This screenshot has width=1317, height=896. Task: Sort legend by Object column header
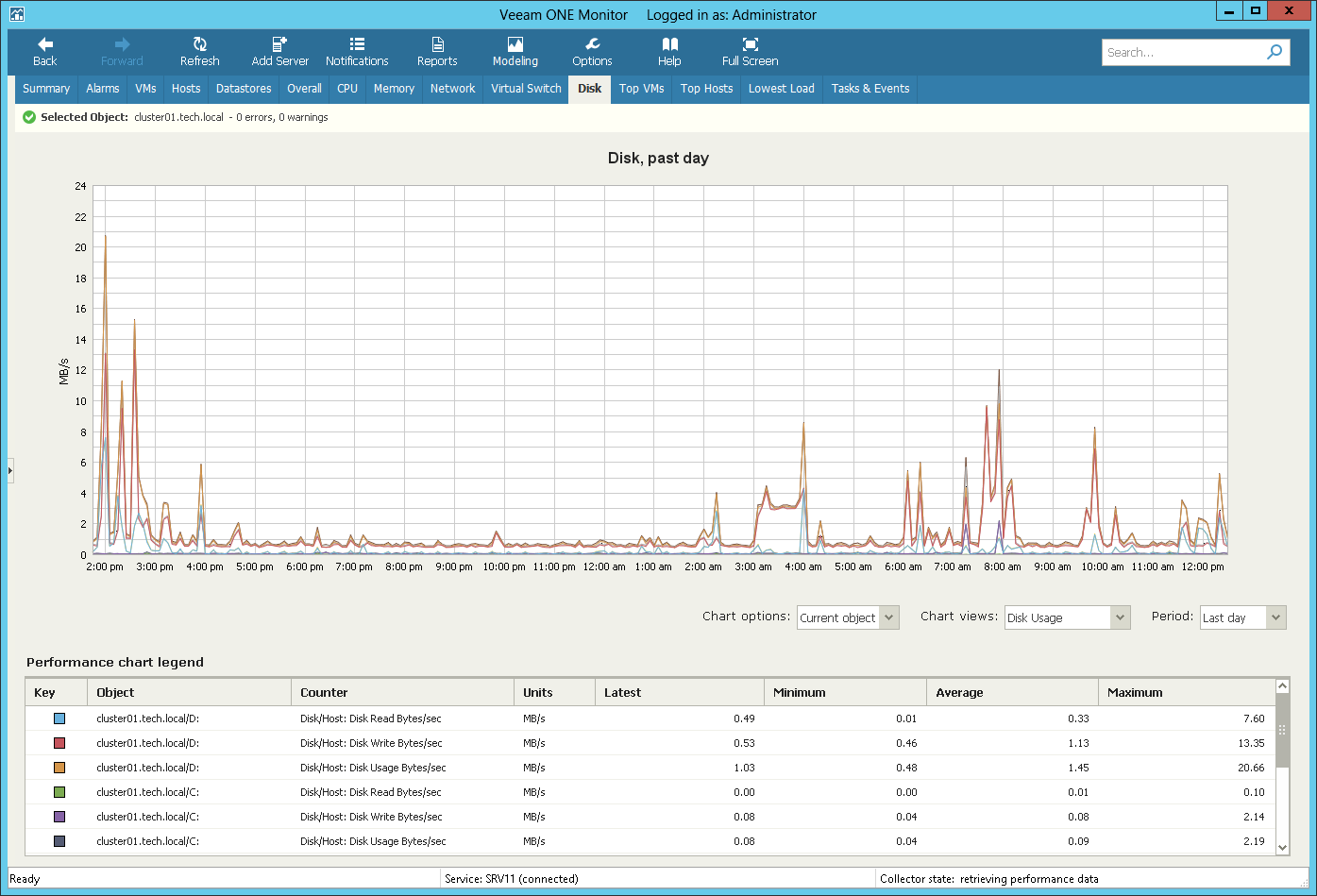(189, 692)
